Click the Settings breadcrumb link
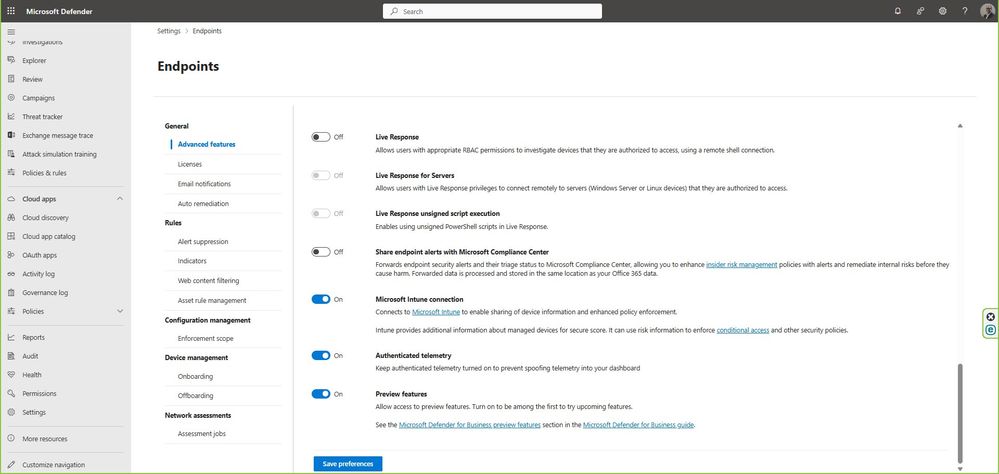 pos(169,31)
